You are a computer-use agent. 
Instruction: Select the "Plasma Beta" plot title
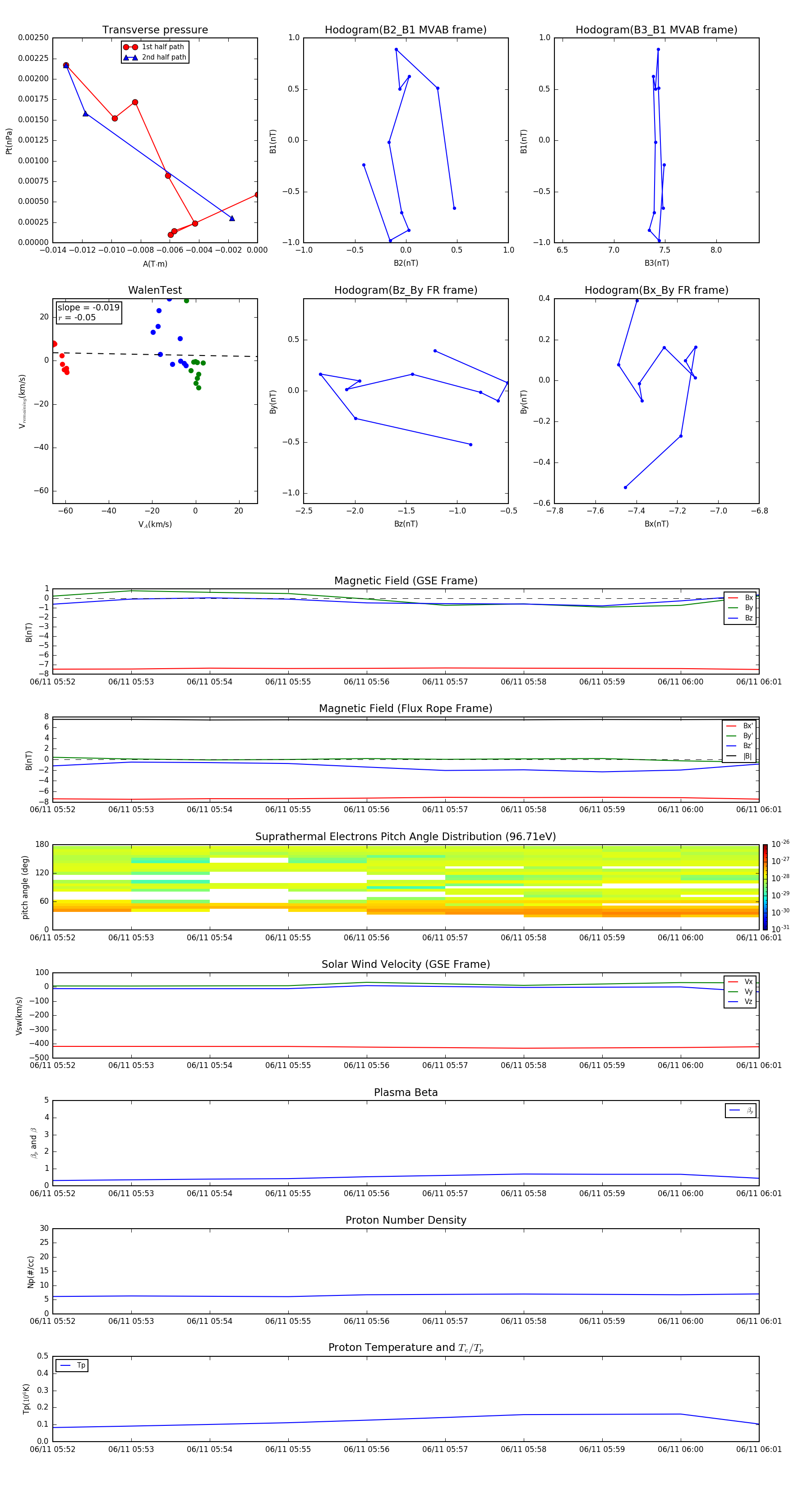click(406, 1092)
